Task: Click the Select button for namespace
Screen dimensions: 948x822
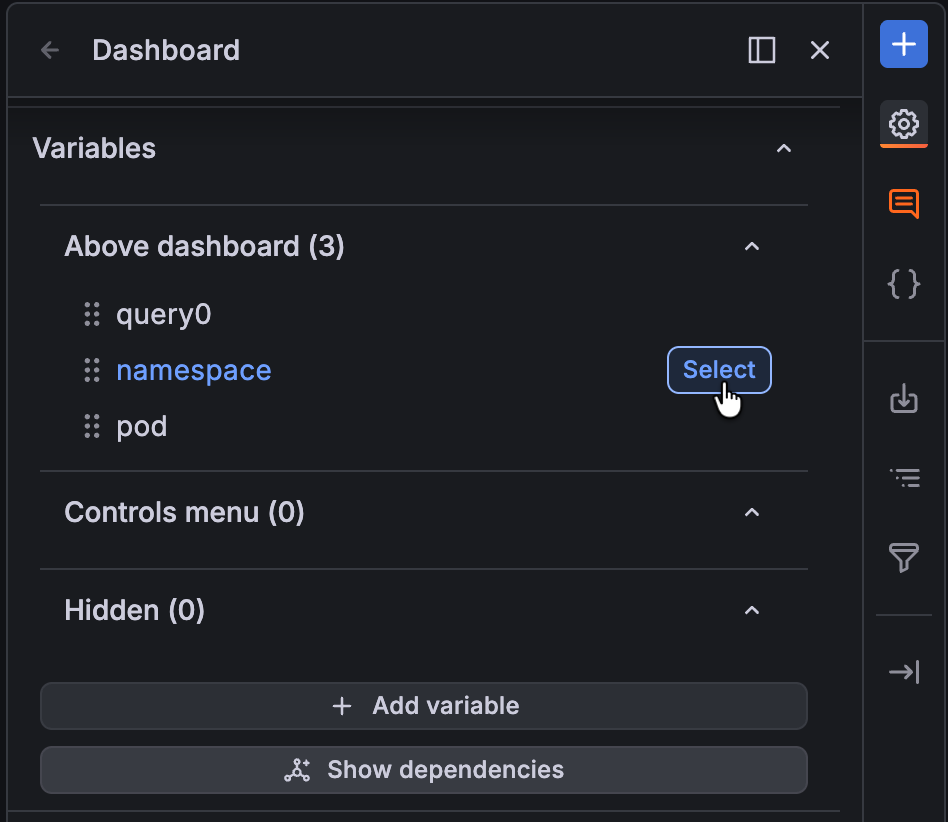Action: pos(719,370)
